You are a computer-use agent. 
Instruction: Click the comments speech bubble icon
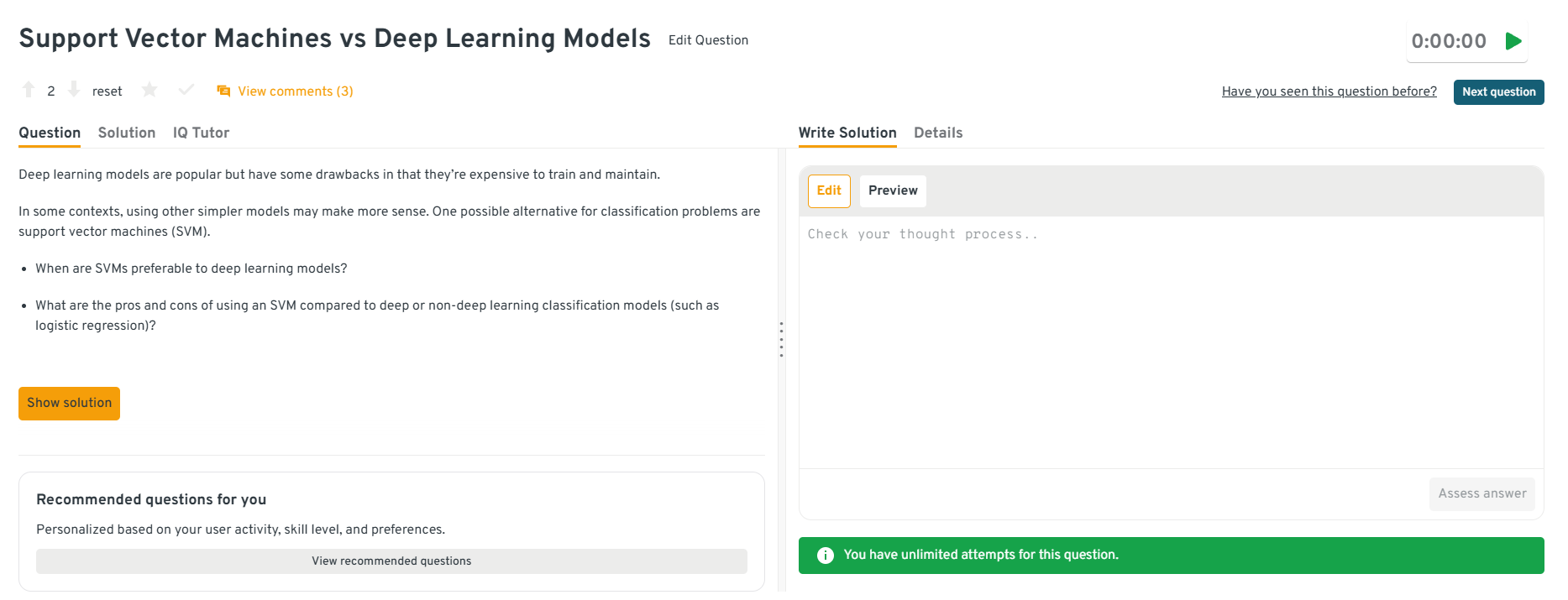pyautogui.click(x=223, y=91)
